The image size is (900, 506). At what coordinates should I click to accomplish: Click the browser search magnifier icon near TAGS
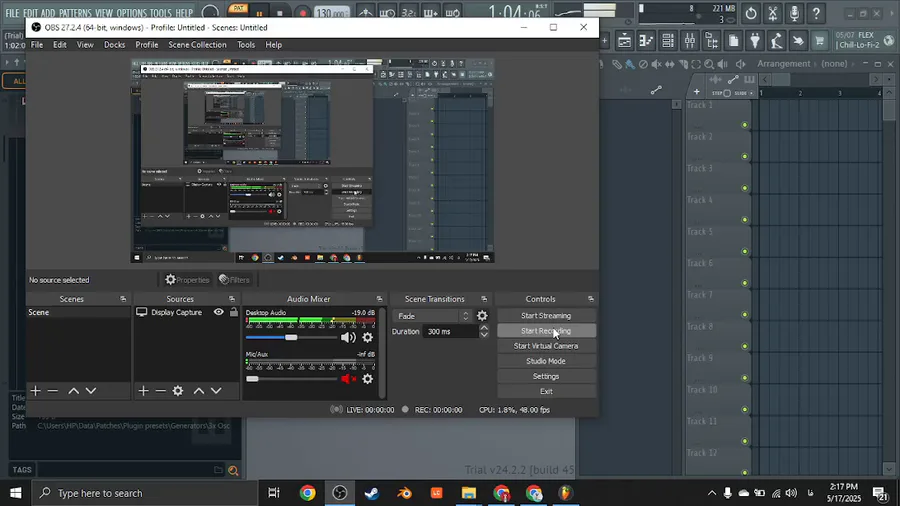[233, 470]
